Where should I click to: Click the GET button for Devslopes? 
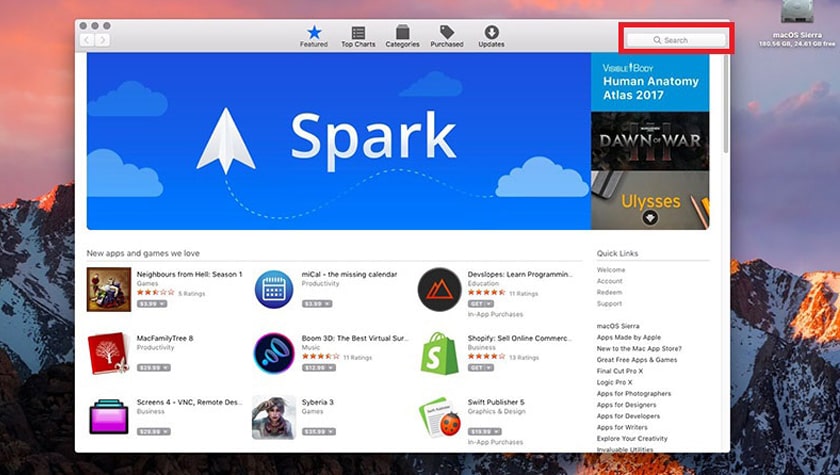[x=481, y=304]
